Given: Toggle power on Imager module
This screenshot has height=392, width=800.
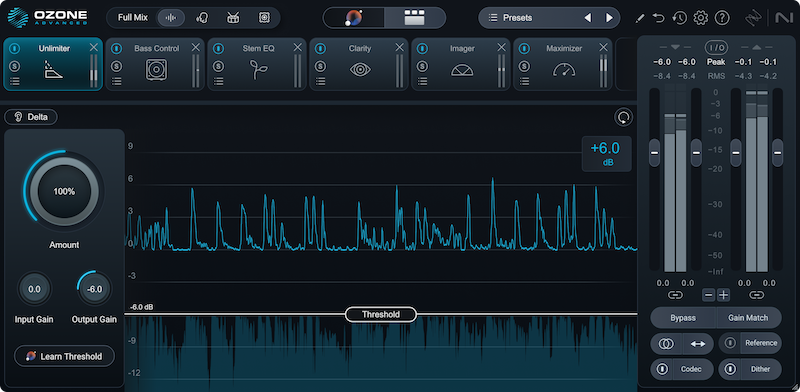Looking at the screenshot, I should tap(422, 48).
